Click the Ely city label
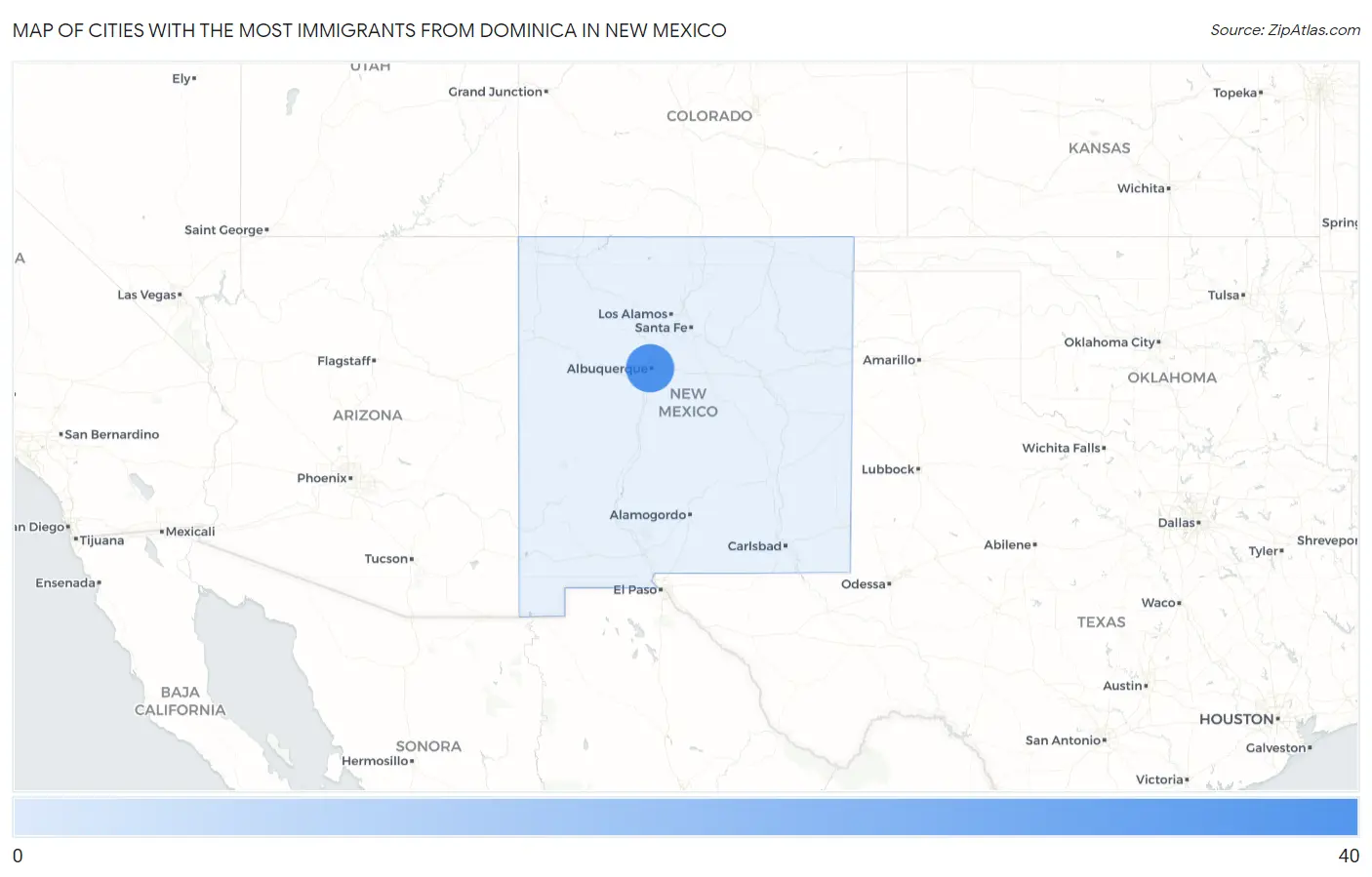 (x=182, y=79)
